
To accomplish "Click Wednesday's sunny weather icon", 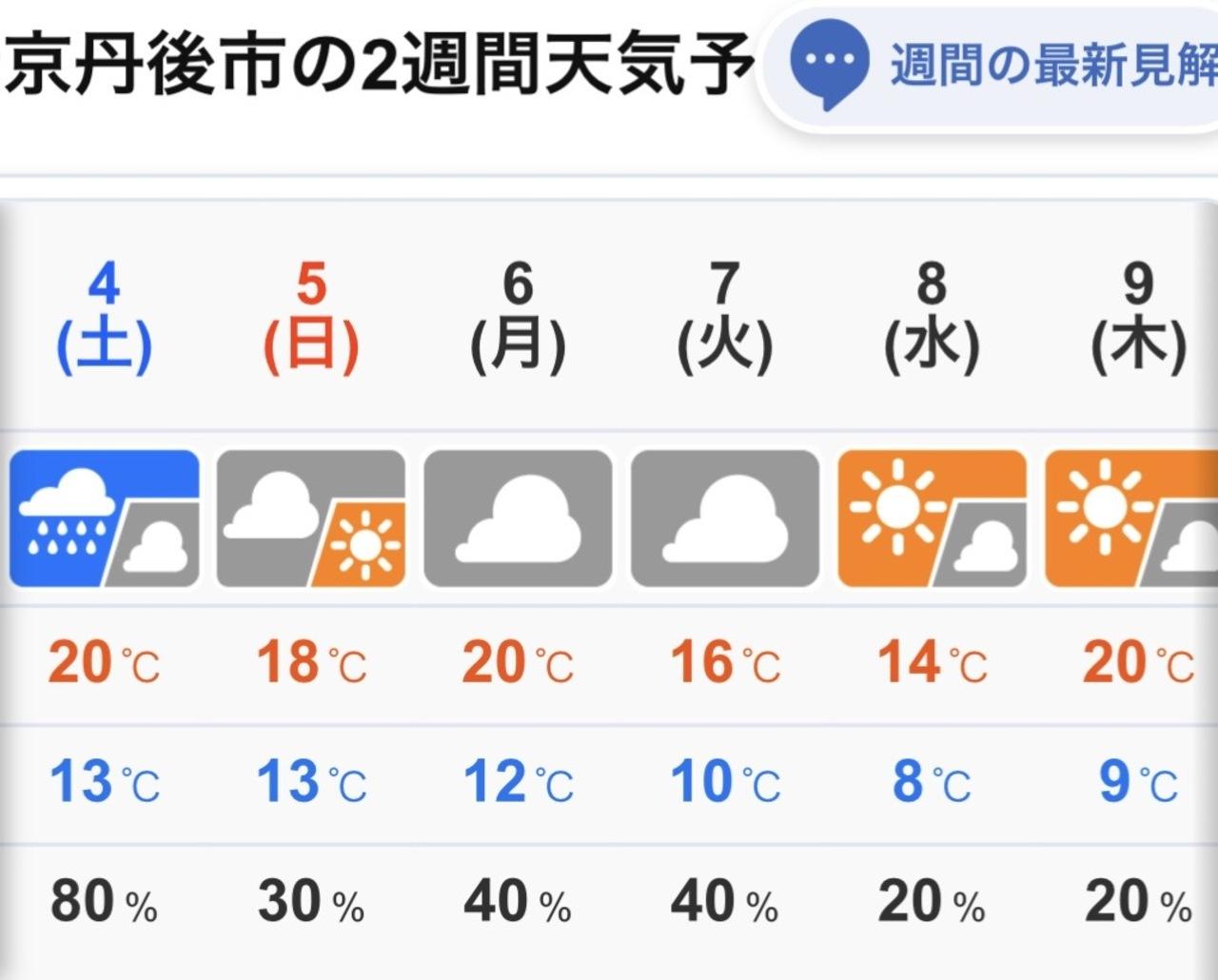I will (932, 519).
